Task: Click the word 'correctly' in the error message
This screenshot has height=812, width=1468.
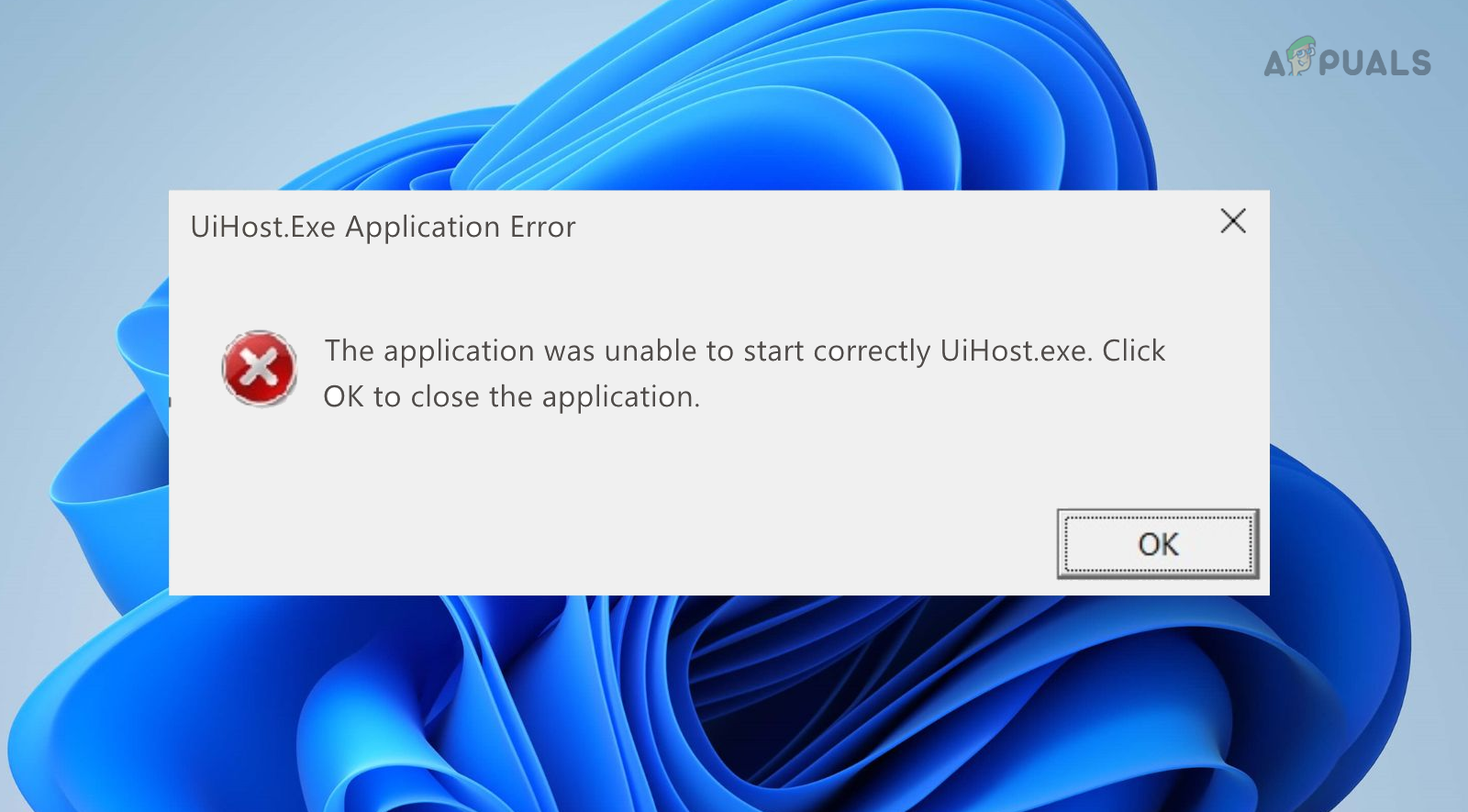Action: click(x=872, y=351)
